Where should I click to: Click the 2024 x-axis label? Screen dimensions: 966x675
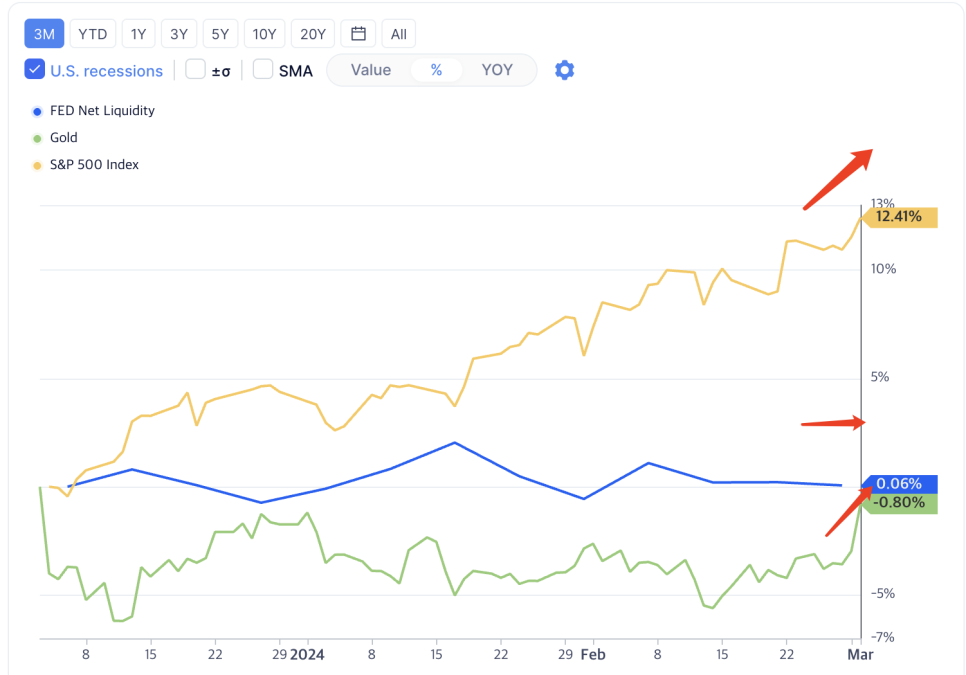click(307, 655)
